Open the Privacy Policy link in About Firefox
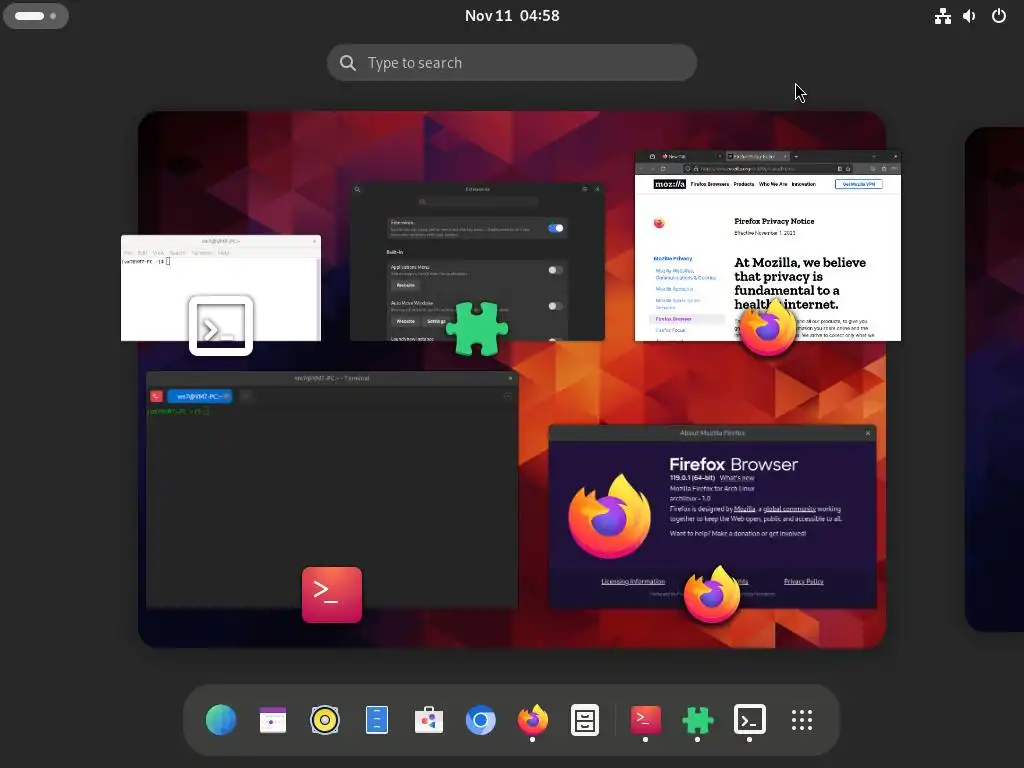The width and height of the screenshot is (1024, 768). coord(803,581)
